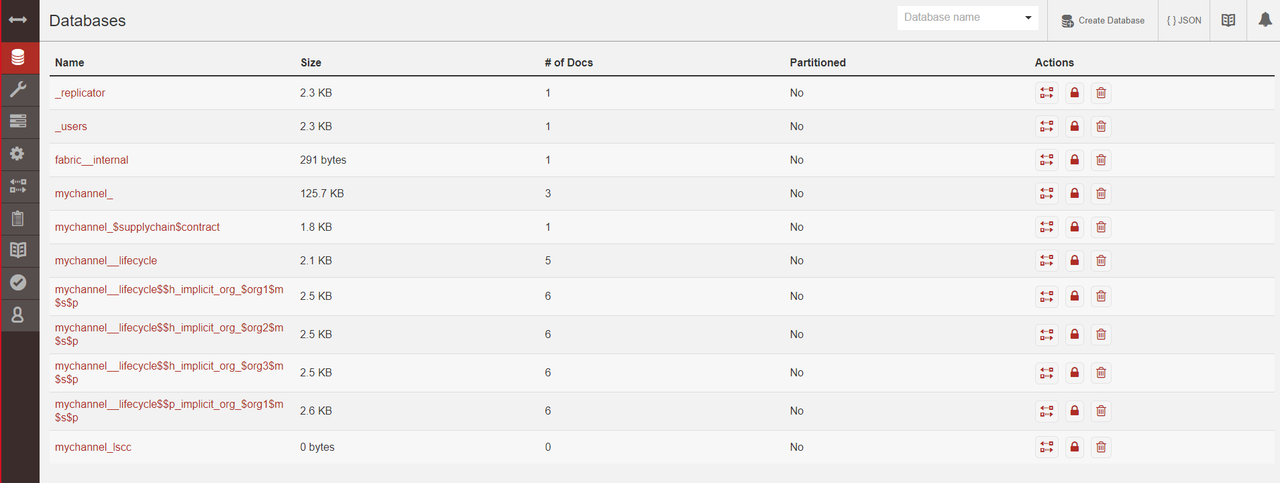This screenshot has width=1280, height=483.
Task: Open the Database name dropdown arrow
Action: (1028, 18)
